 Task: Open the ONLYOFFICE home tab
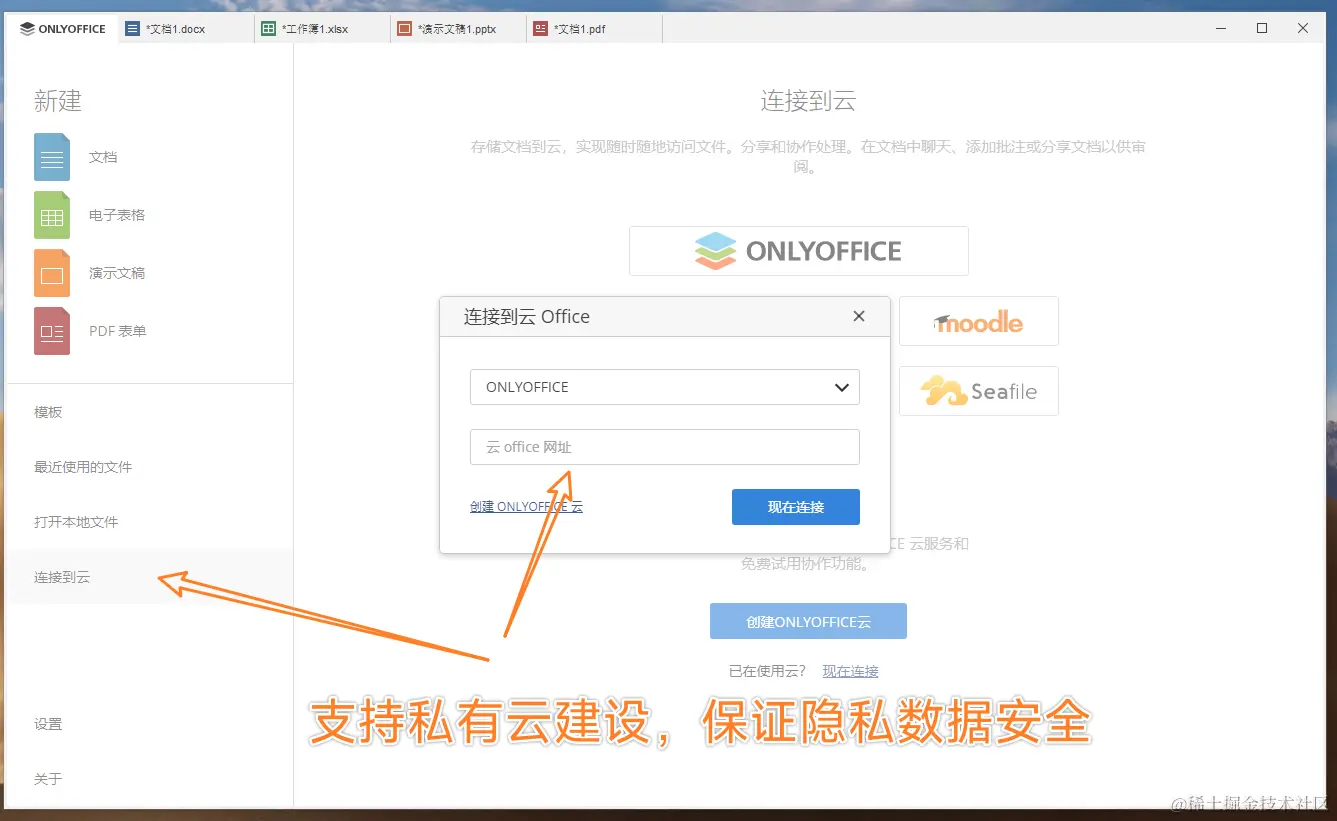63,29
